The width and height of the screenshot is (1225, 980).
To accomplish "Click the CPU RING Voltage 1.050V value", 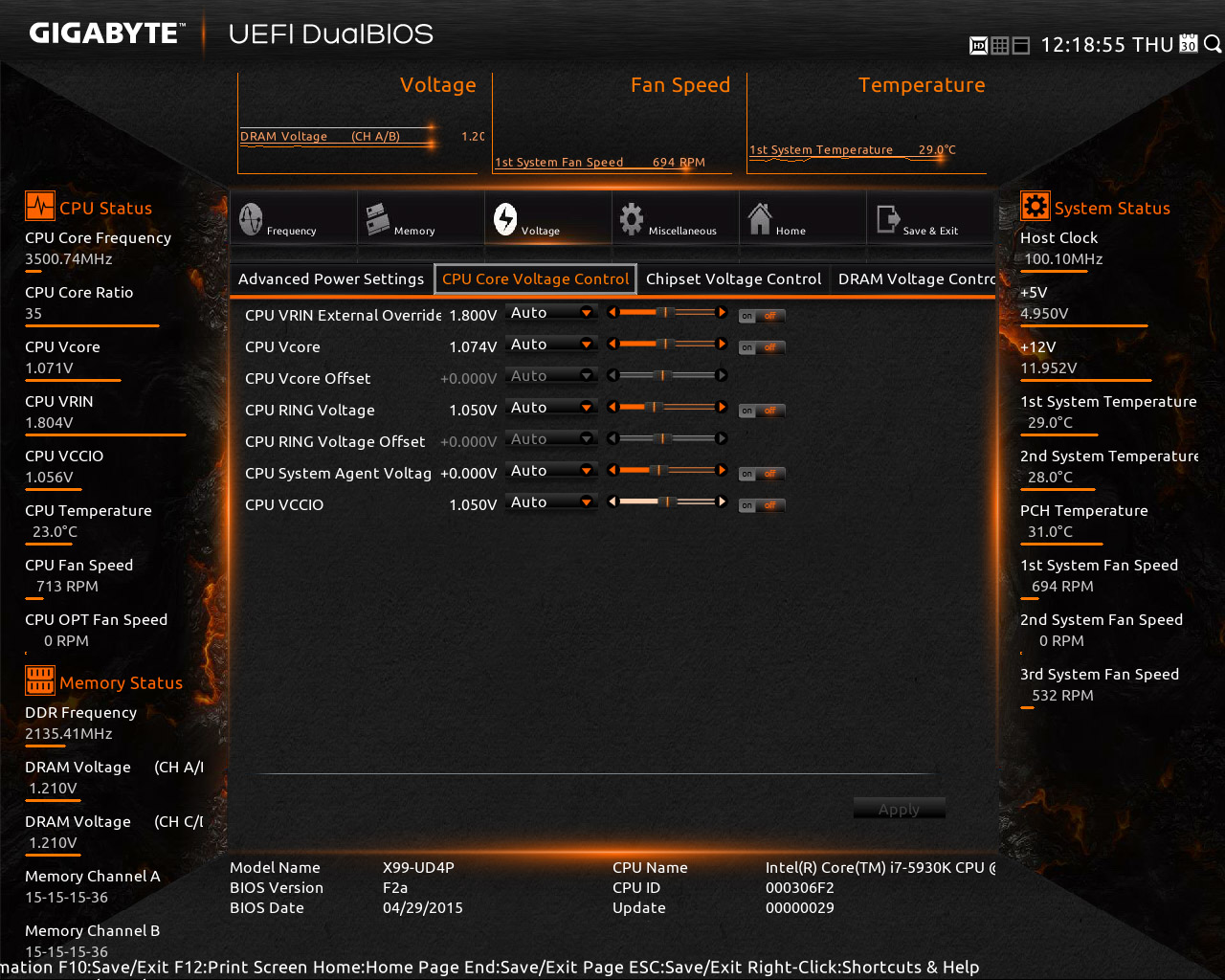I will (x=473, y=411).
